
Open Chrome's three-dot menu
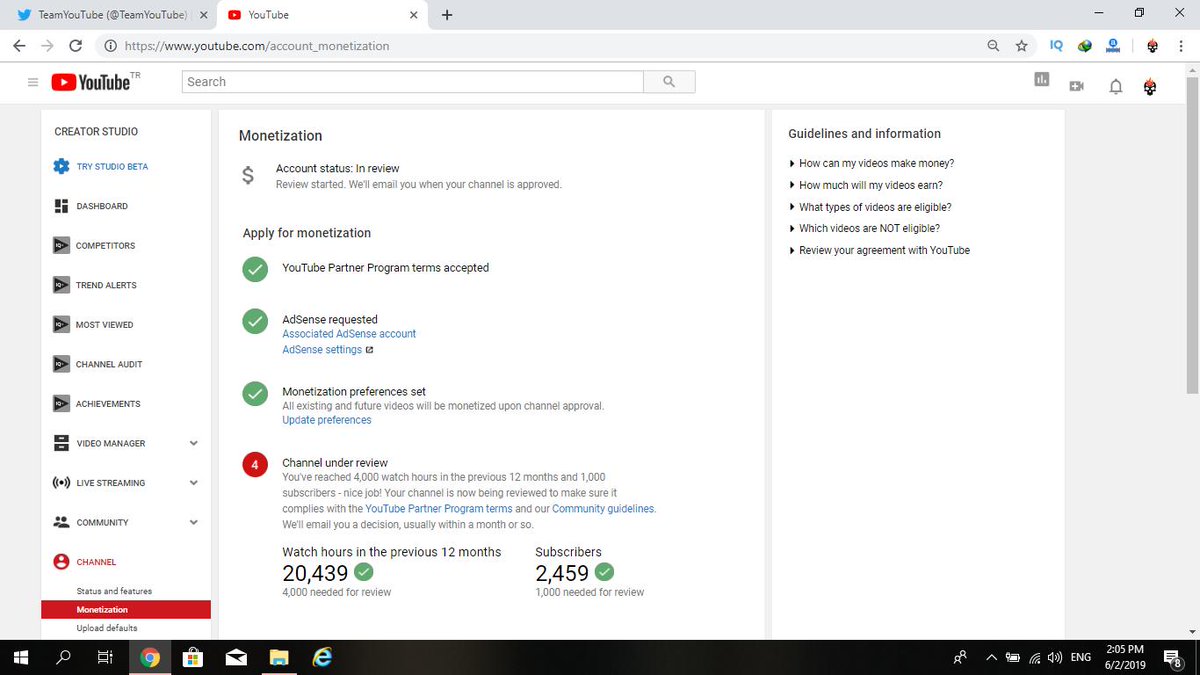tap(1182, 46)
